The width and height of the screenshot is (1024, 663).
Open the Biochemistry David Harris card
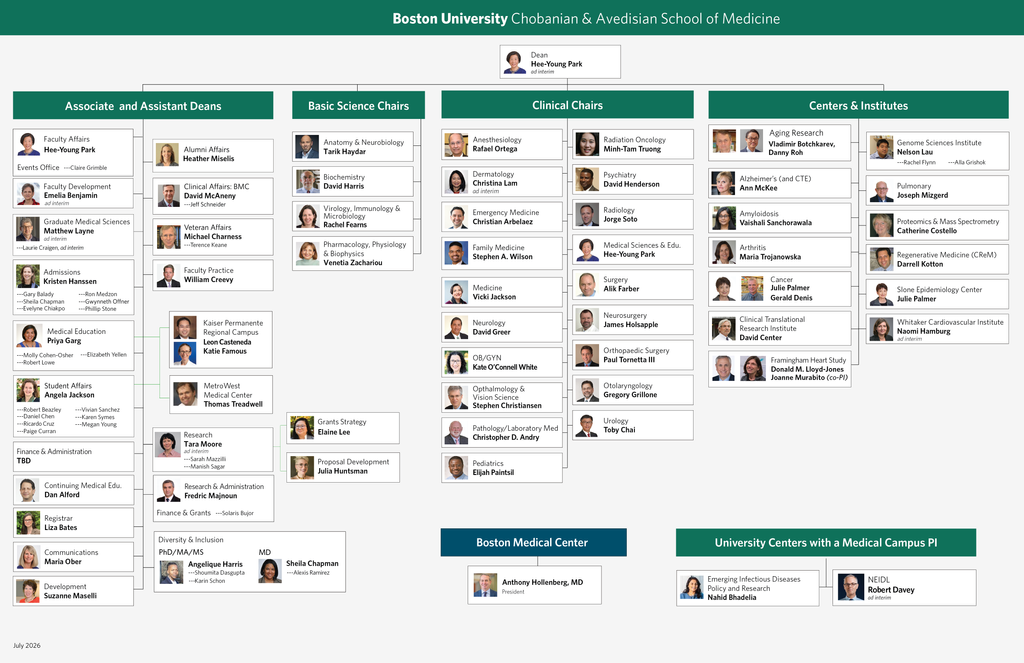pyautogui.click(x=353, y=182)
